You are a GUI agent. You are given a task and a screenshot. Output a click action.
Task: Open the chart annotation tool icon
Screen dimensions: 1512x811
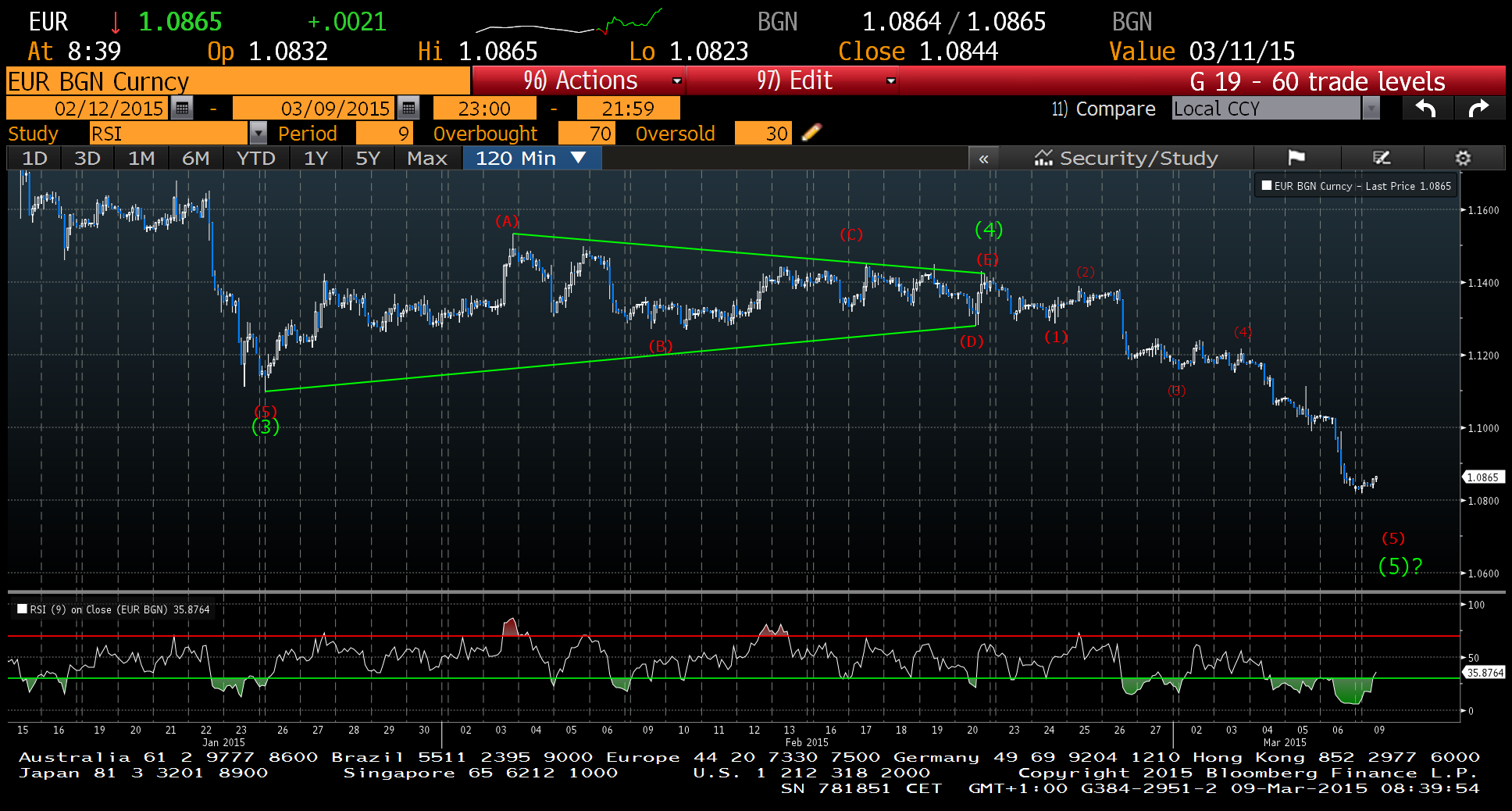pos(1382,158)
